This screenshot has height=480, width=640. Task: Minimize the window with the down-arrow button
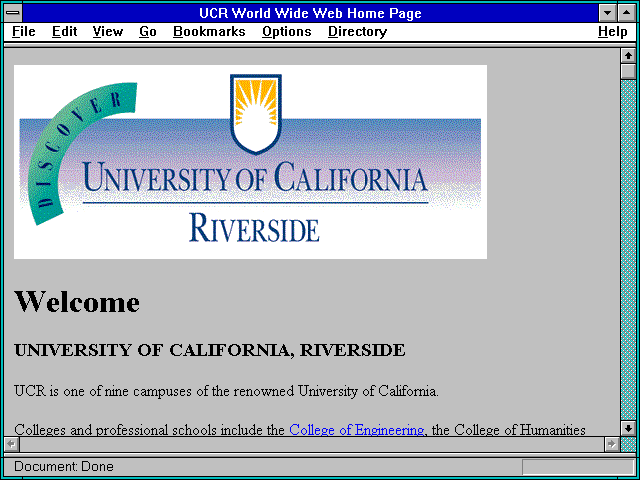(x=607, y=13)
